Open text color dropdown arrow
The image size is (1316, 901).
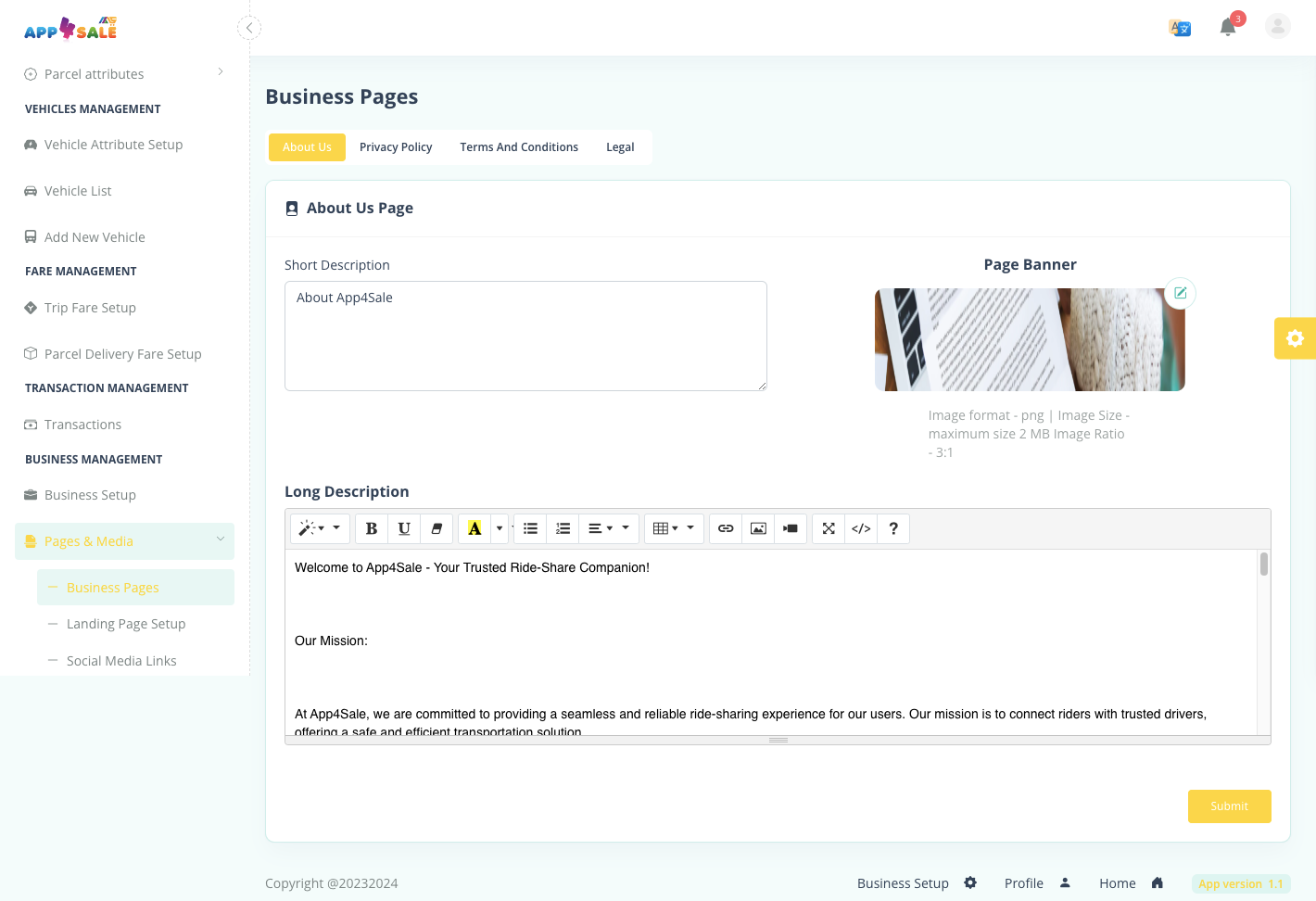click(x=500, y=528)
